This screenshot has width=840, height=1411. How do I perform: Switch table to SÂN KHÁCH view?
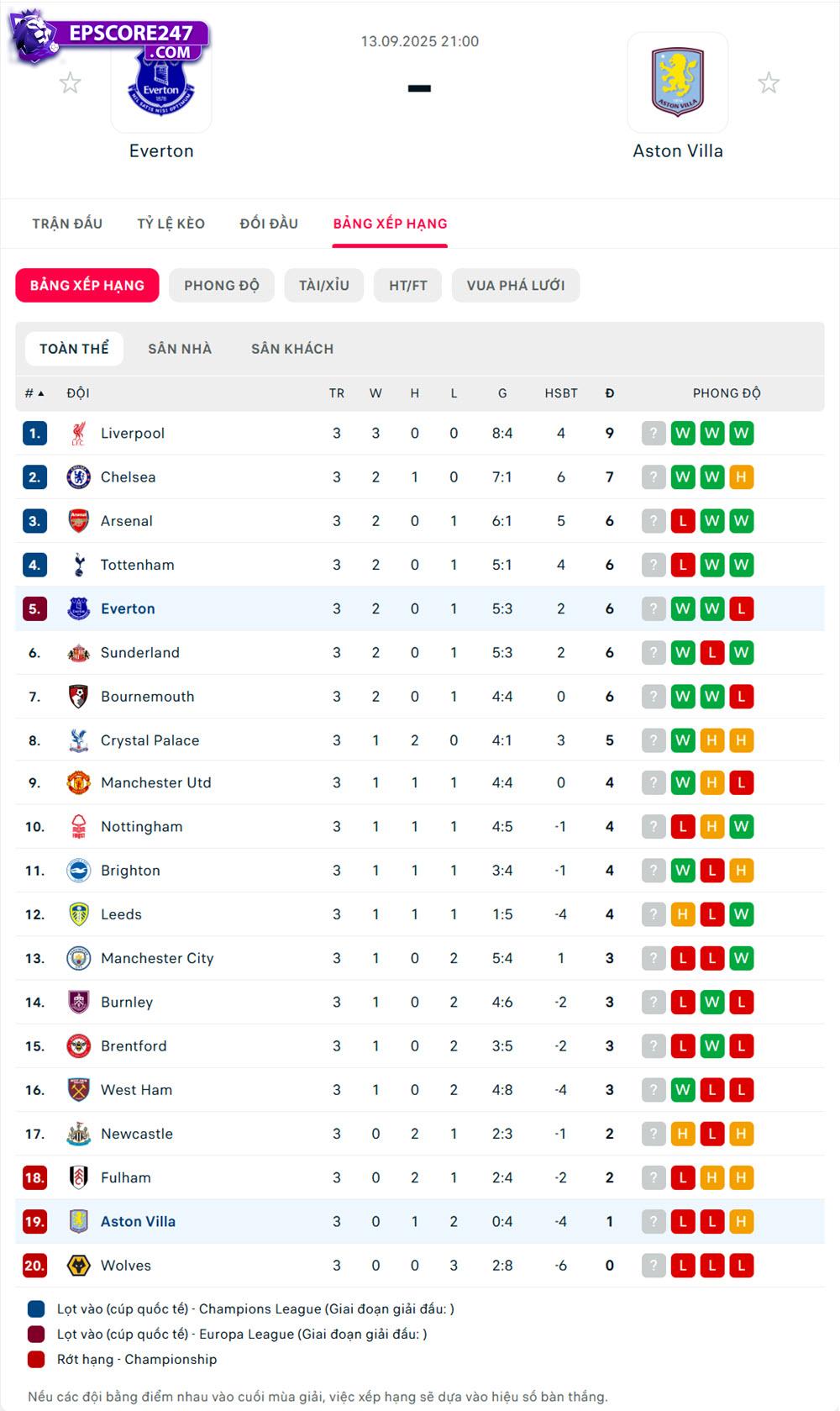292,349
